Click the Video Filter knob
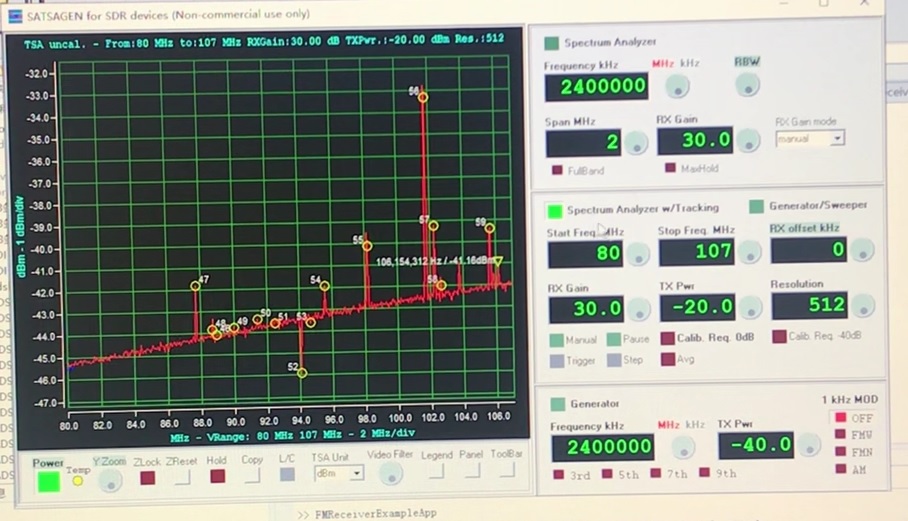908x521 pixels. pyautogui.click(x=391, y=476)
